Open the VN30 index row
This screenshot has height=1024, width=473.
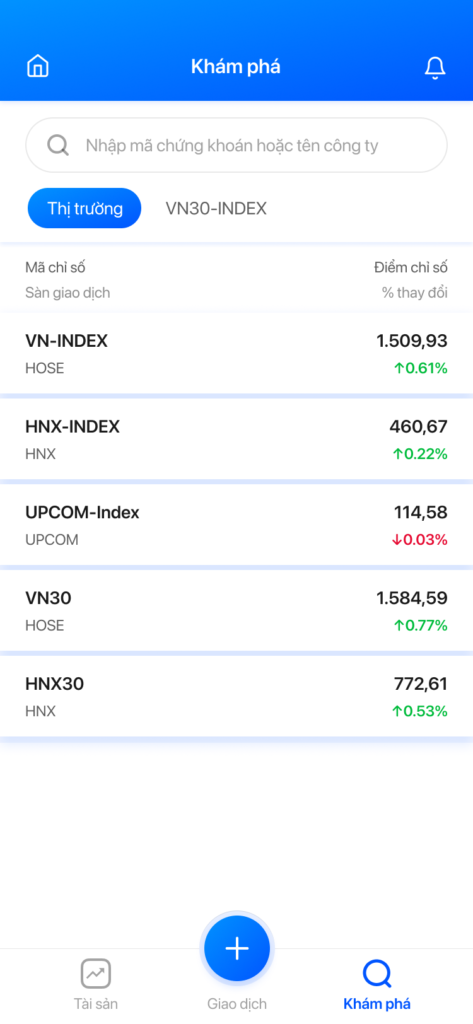tap(236, 611)
